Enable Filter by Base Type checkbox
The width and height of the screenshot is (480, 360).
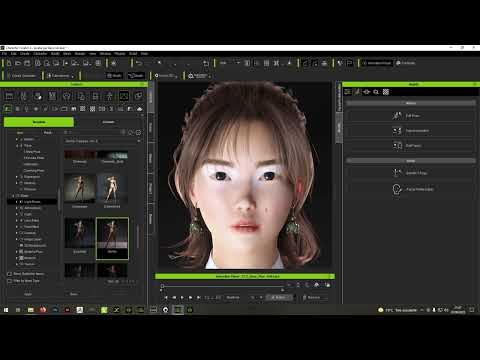9,281
